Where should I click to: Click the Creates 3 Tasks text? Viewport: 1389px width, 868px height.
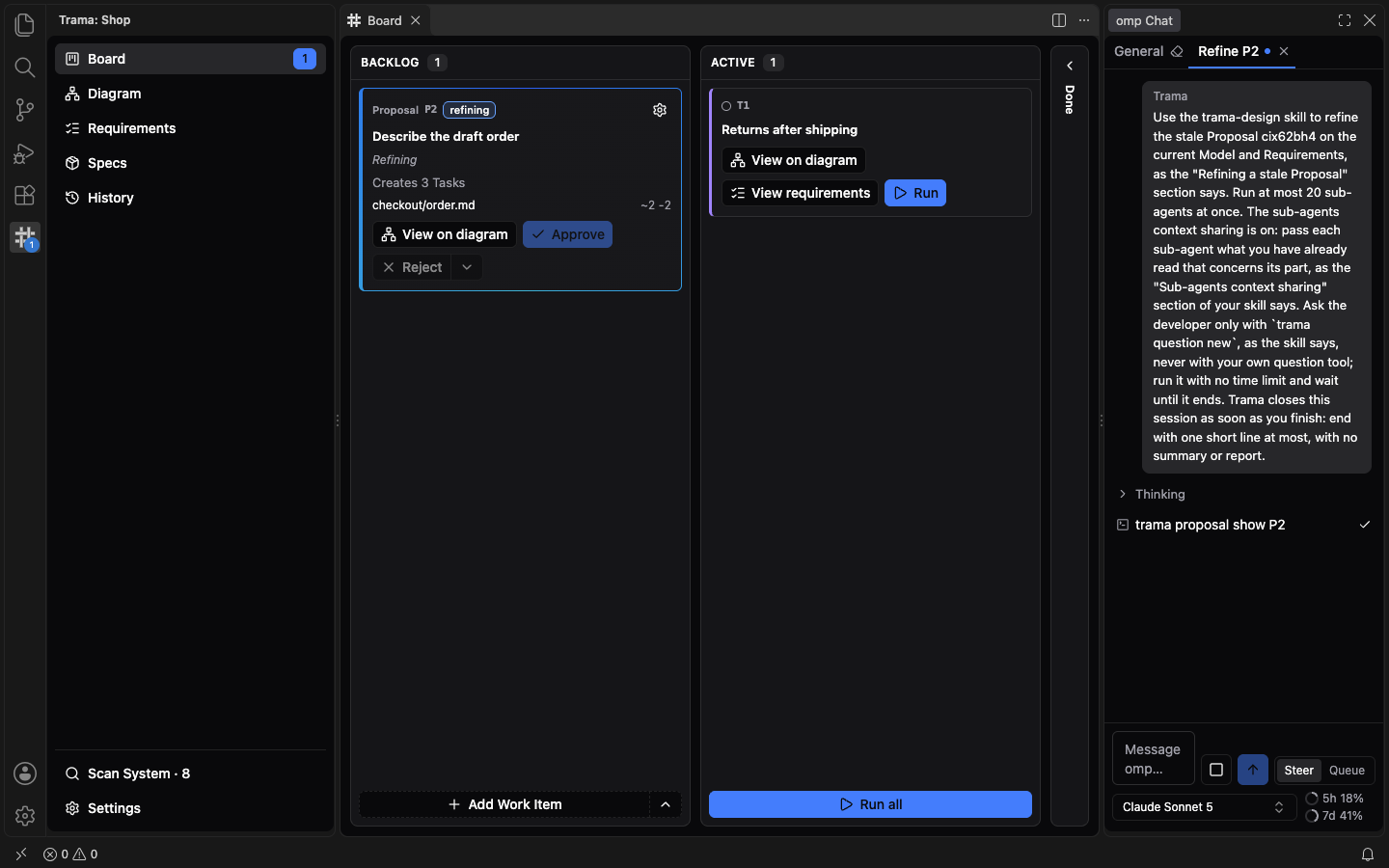coord(419,182)
